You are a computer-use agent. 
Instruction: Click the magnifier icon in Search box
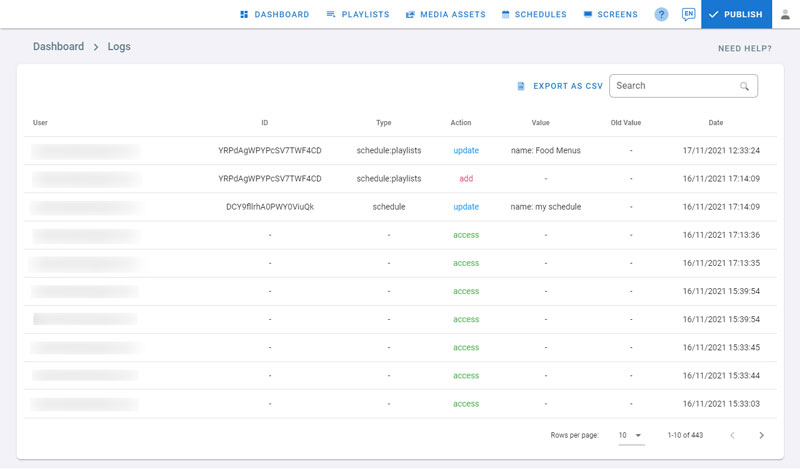[x=744, y=86]
